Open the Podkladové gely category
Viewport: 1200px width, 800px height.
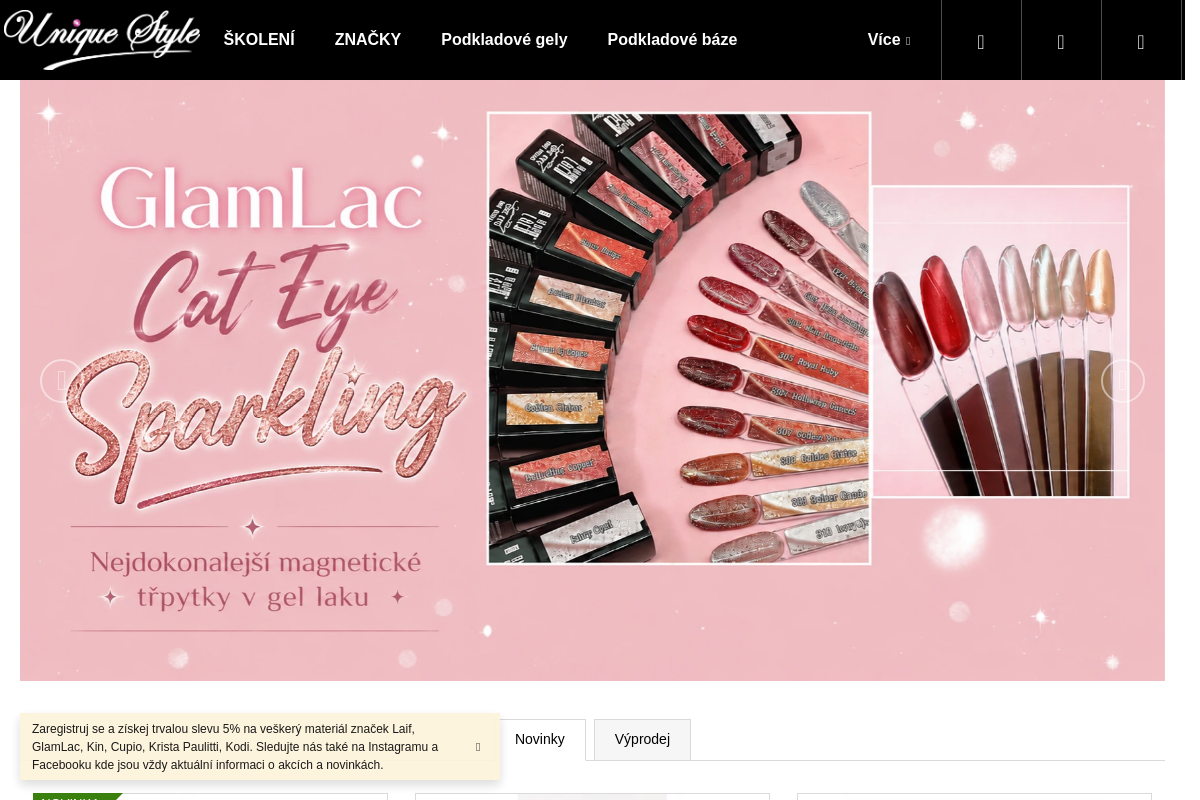pos(504,40)
